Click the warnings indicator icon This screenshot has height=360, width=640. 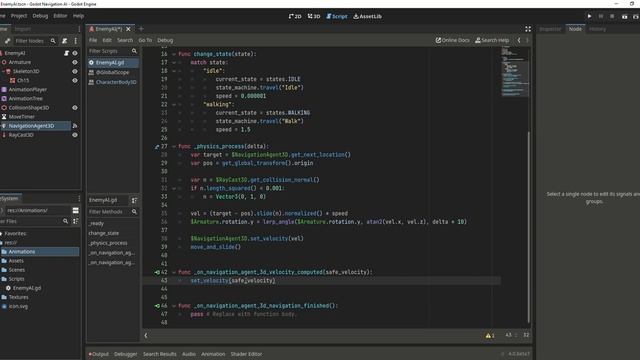click(490, 336)
